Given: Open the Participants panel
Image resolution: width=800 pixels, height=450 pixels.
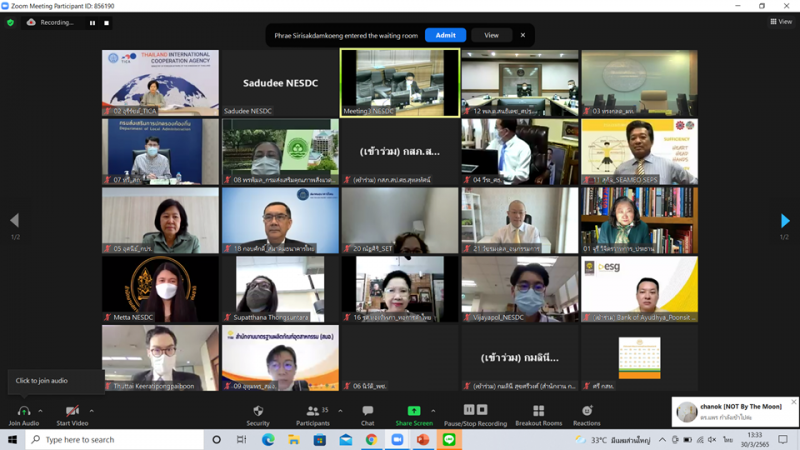Looking at the screenshot, I should pos(313,415).
